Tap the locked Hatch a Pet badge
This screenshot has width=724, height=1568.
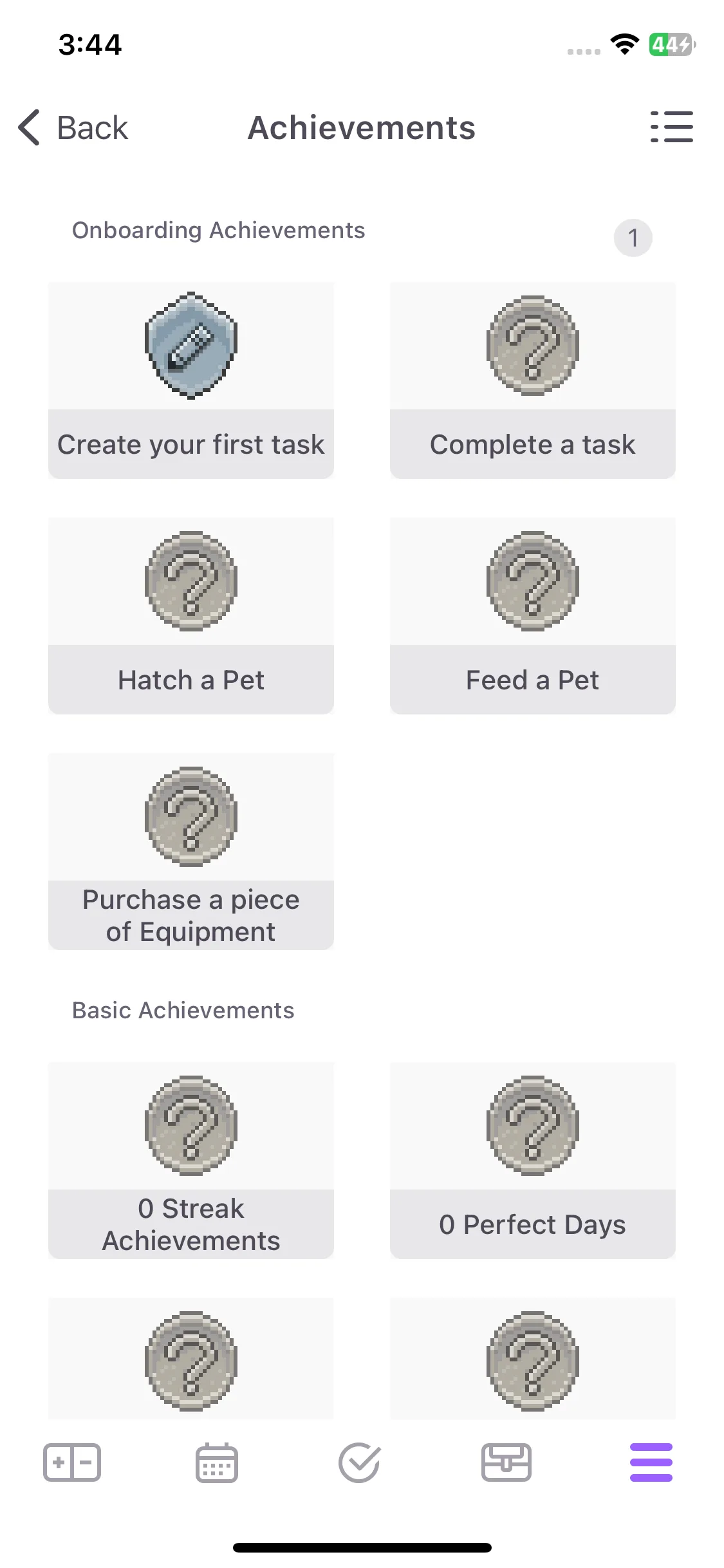tap(191, 581)
